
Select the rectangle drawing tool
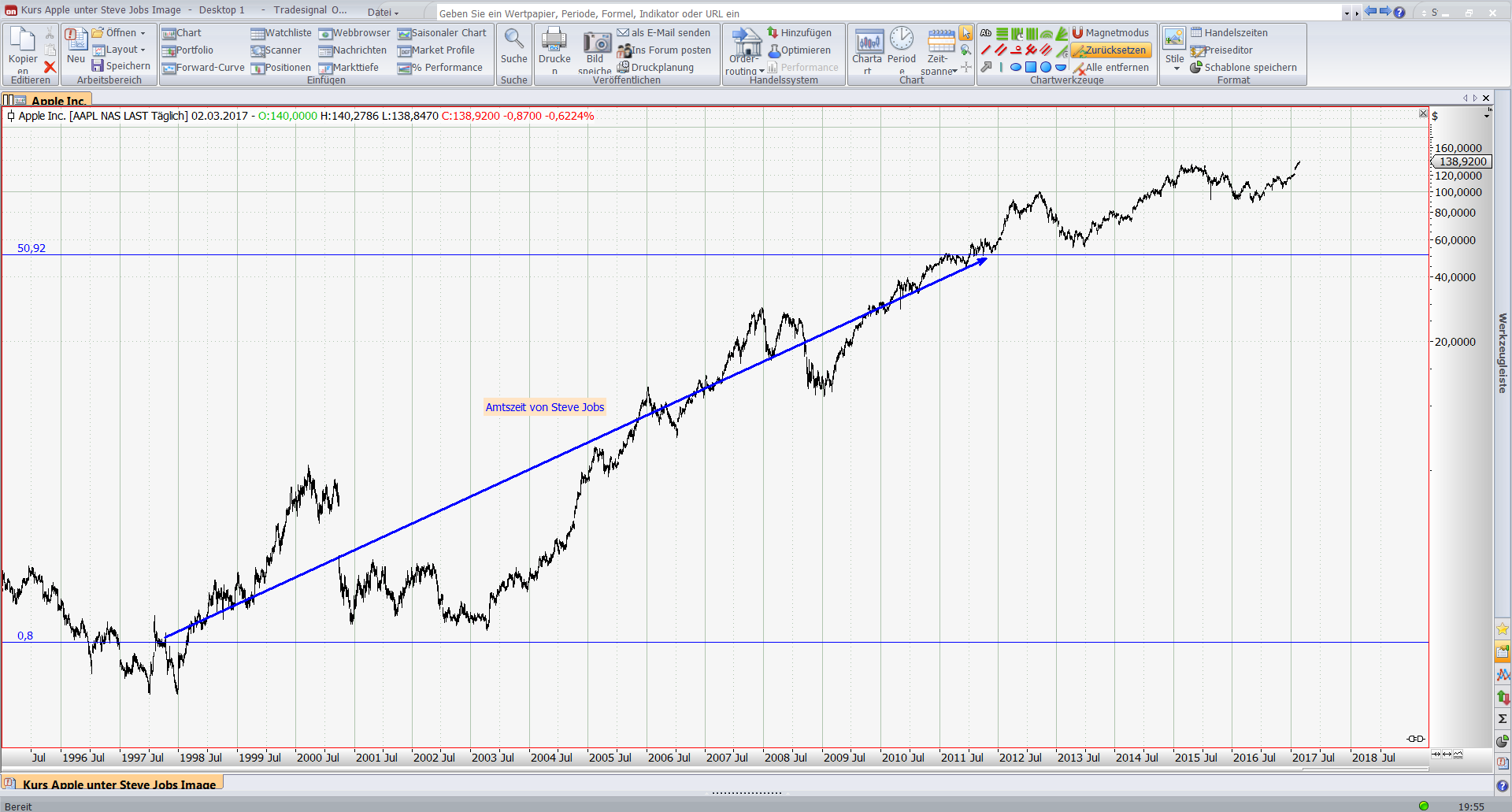point(1031,68)
